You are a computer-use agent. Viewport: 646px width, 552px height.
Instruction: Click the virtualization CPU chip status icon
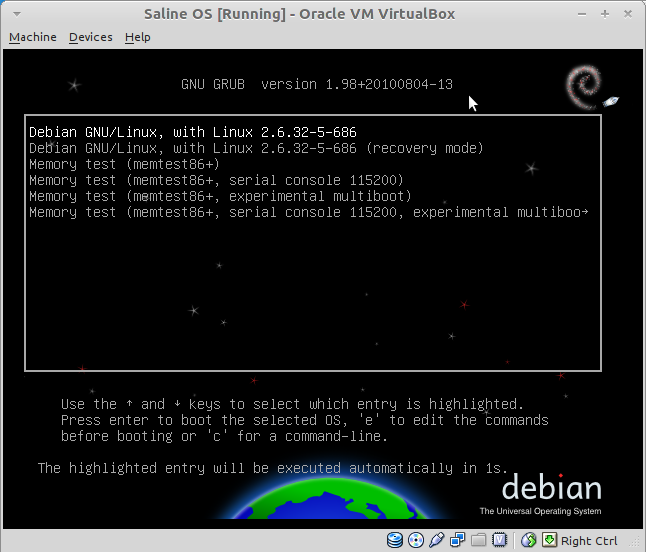pyautogui.click(x=499, y=540)
